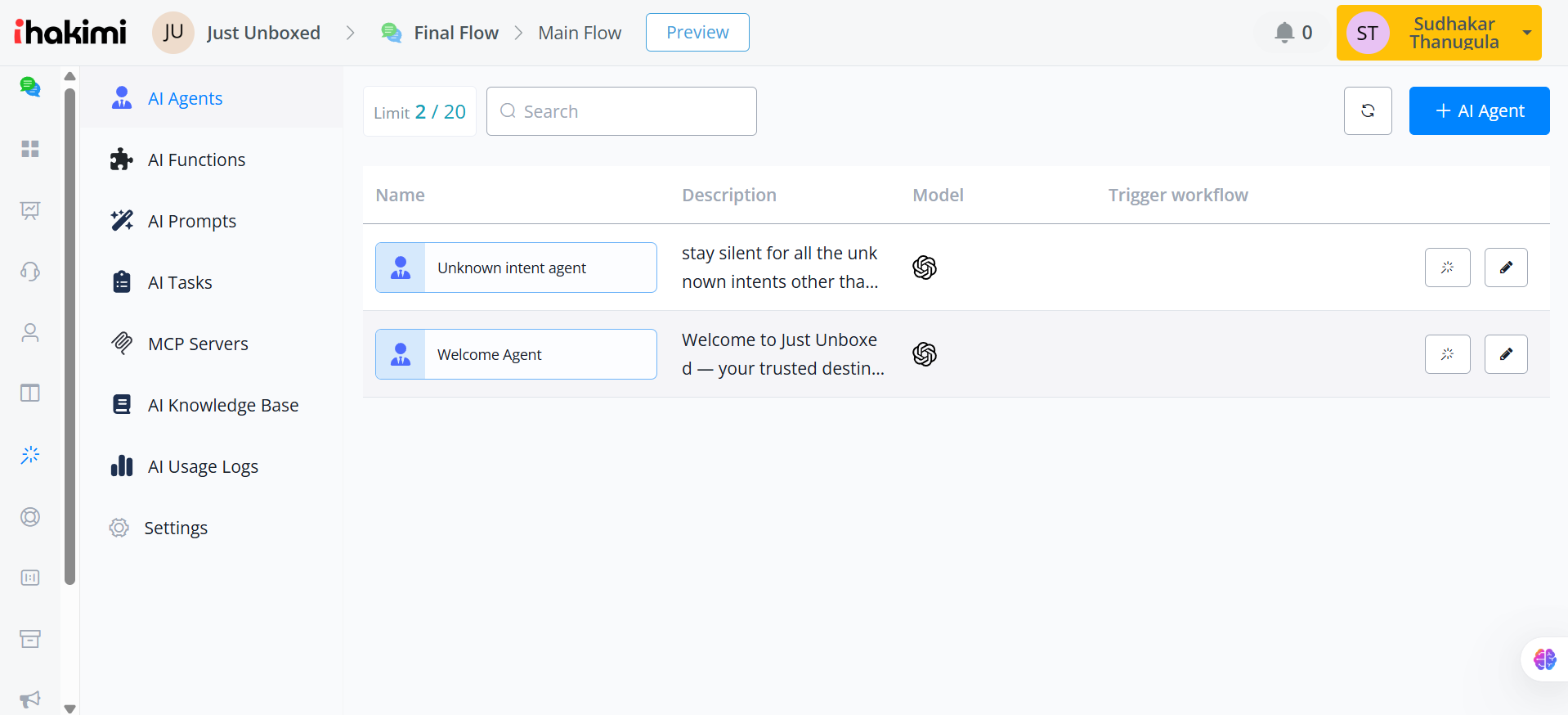Click the Final Flow chat icon in breadcrumb
This screenshot has height=715, width=1568.
pos(392,33)
